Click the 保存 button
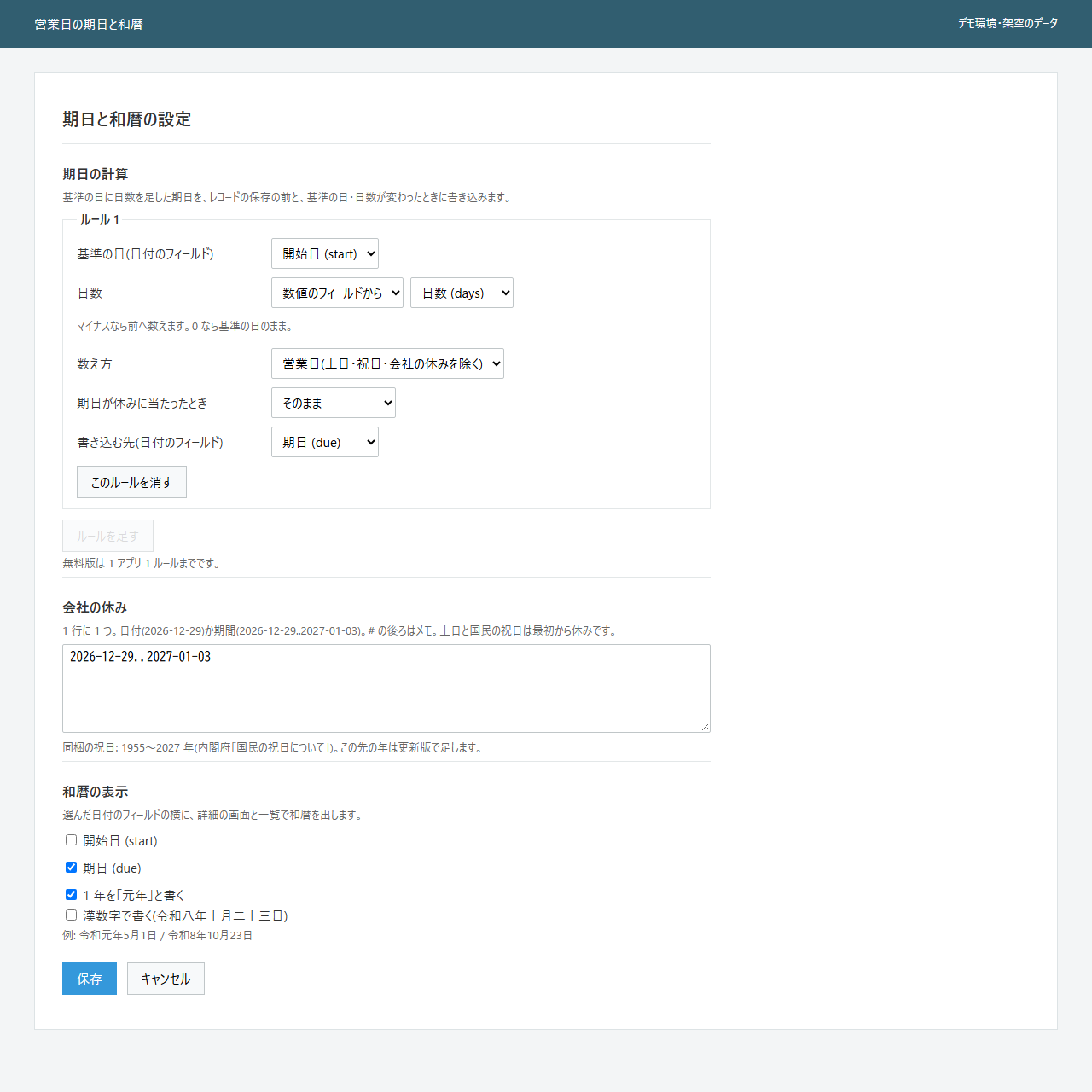This screenshot has height=1092, width=1092. coord(90,979)
